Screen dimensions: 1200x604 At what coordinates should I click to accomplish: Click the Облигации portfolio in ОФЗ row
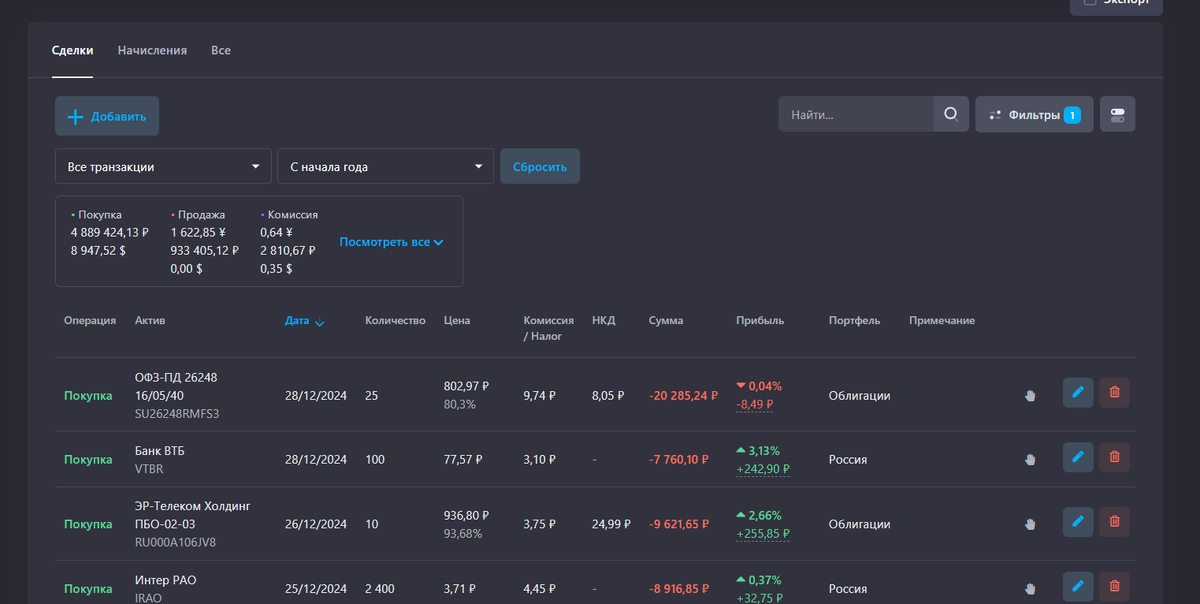point(860,395)
